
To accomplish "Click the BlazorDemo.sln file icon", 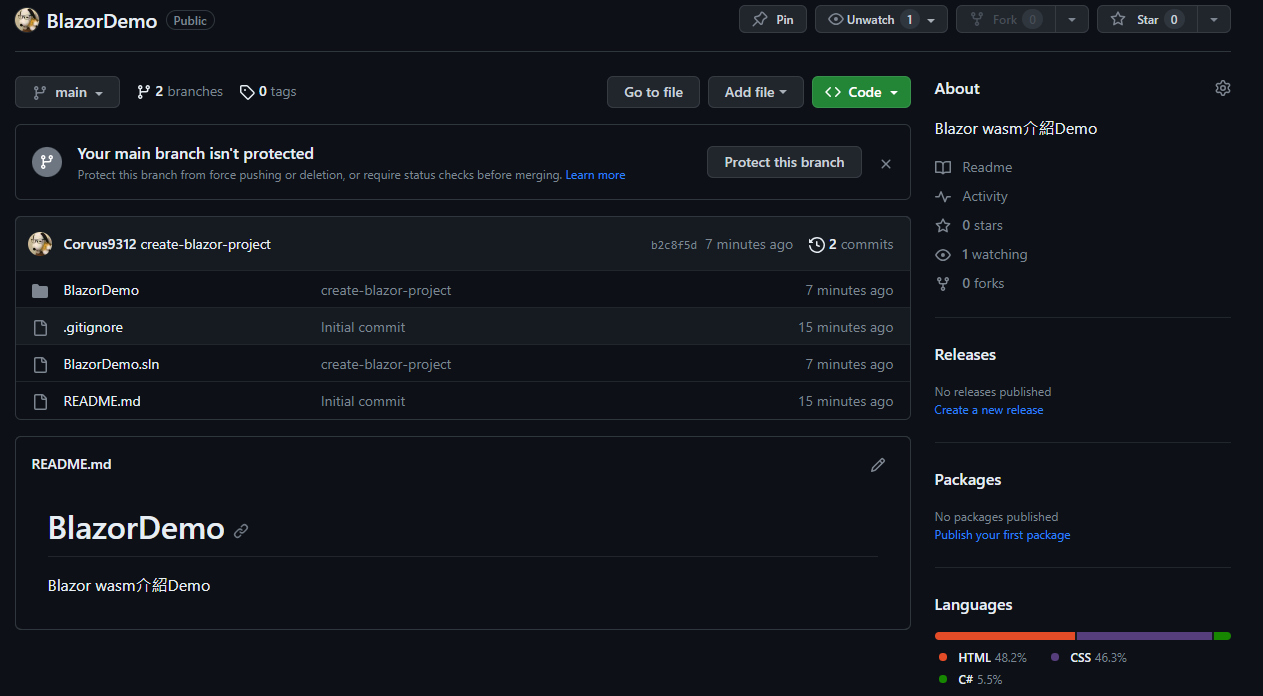I will pyautogui.click(x=40, y=365).
